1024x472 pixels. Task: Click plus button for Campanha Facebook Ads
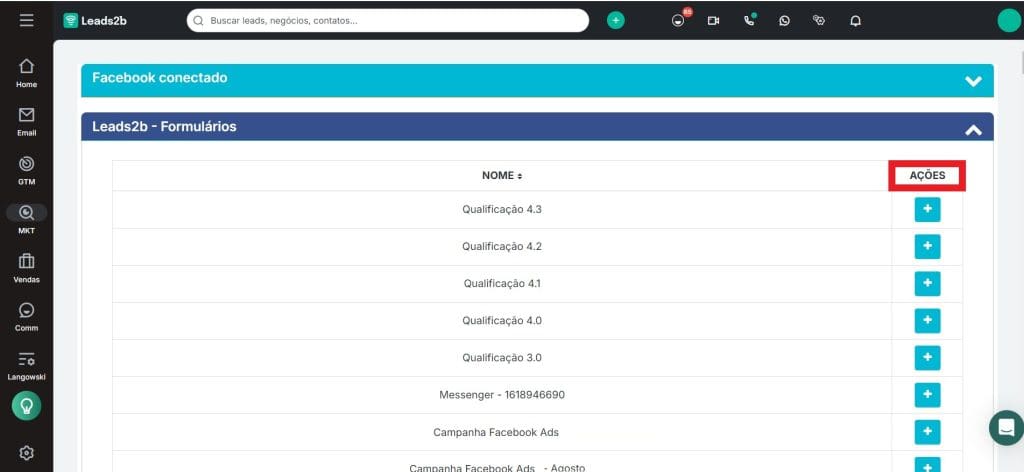coord(927,432)
